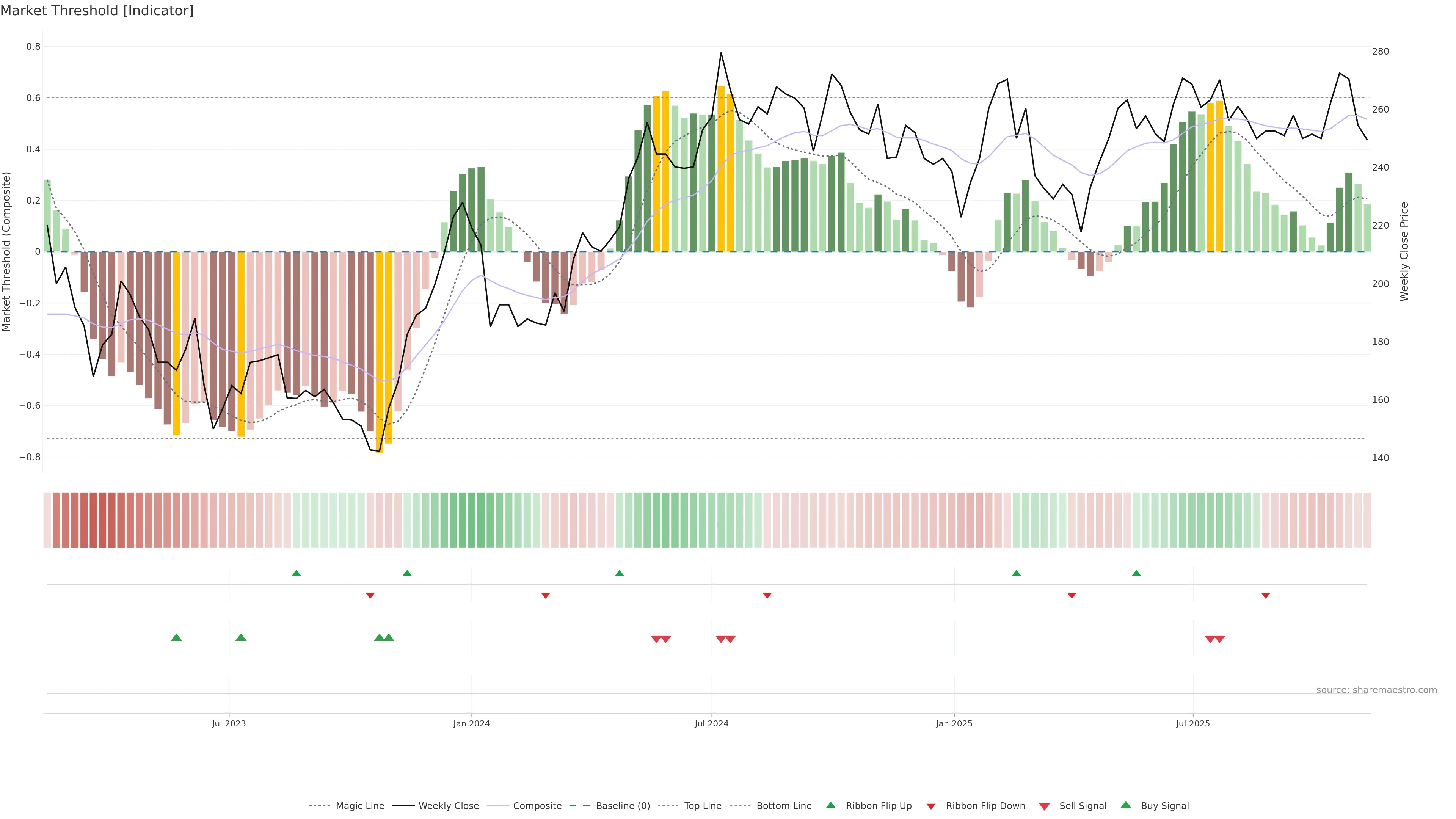Click the Buy Signal triangle just after Jul 2023

click(241, 637)
